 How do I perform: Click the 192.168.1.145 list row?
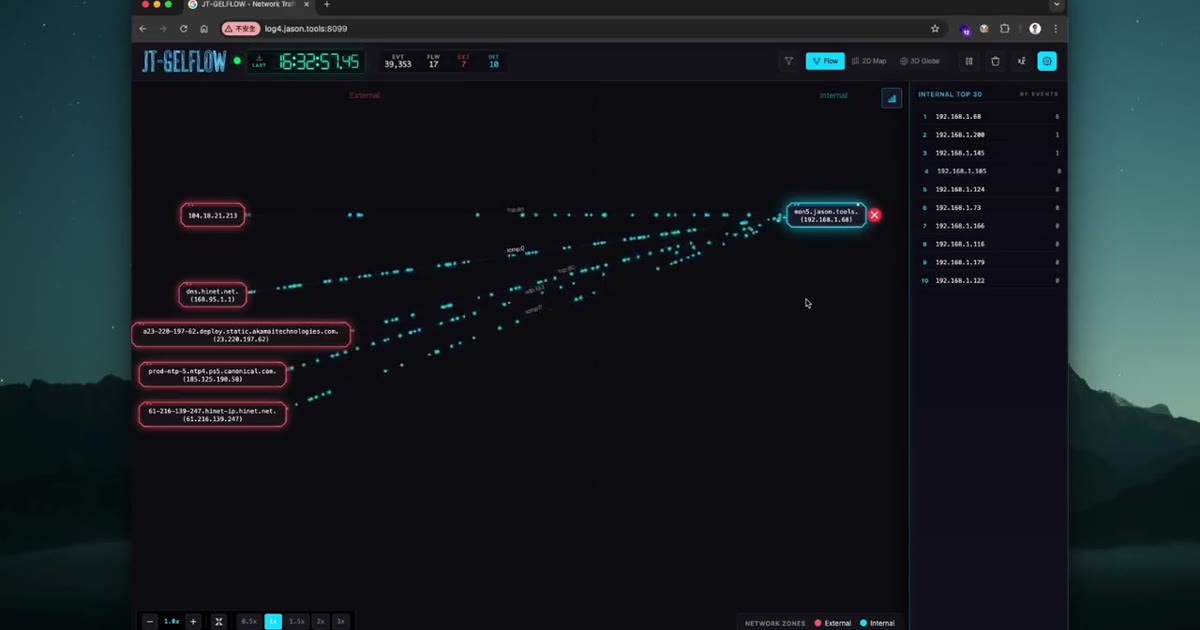click(x=990, y=153)
